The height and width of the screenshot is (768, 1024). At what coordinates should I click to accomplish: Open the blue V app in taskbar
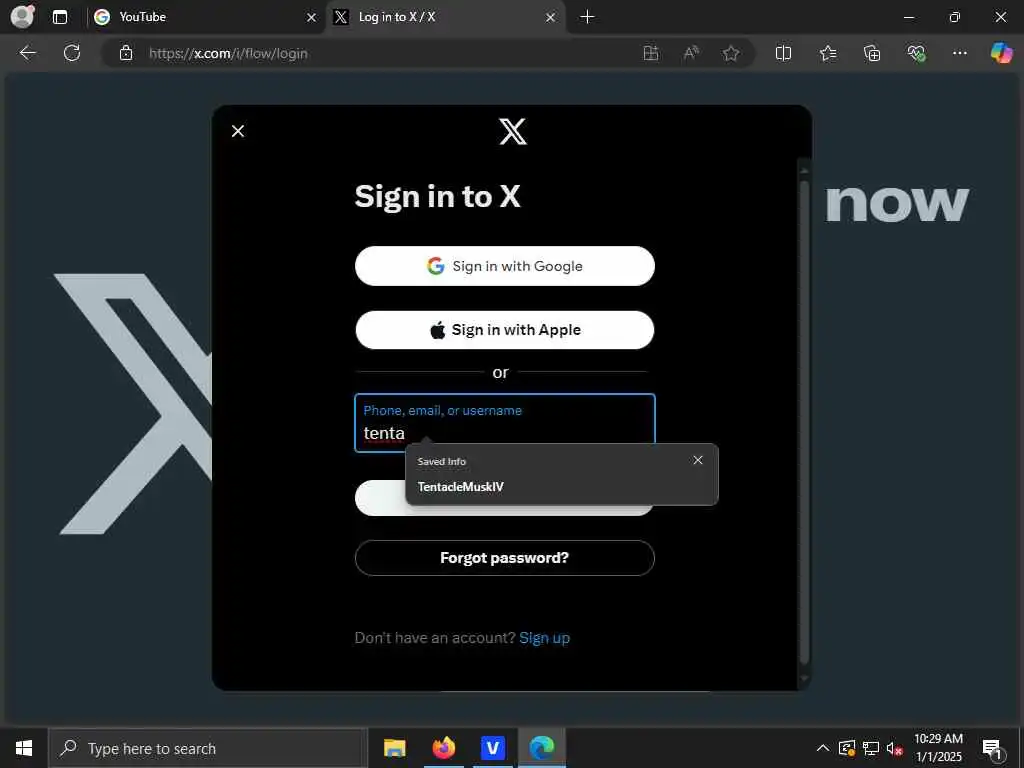(492, 748)
